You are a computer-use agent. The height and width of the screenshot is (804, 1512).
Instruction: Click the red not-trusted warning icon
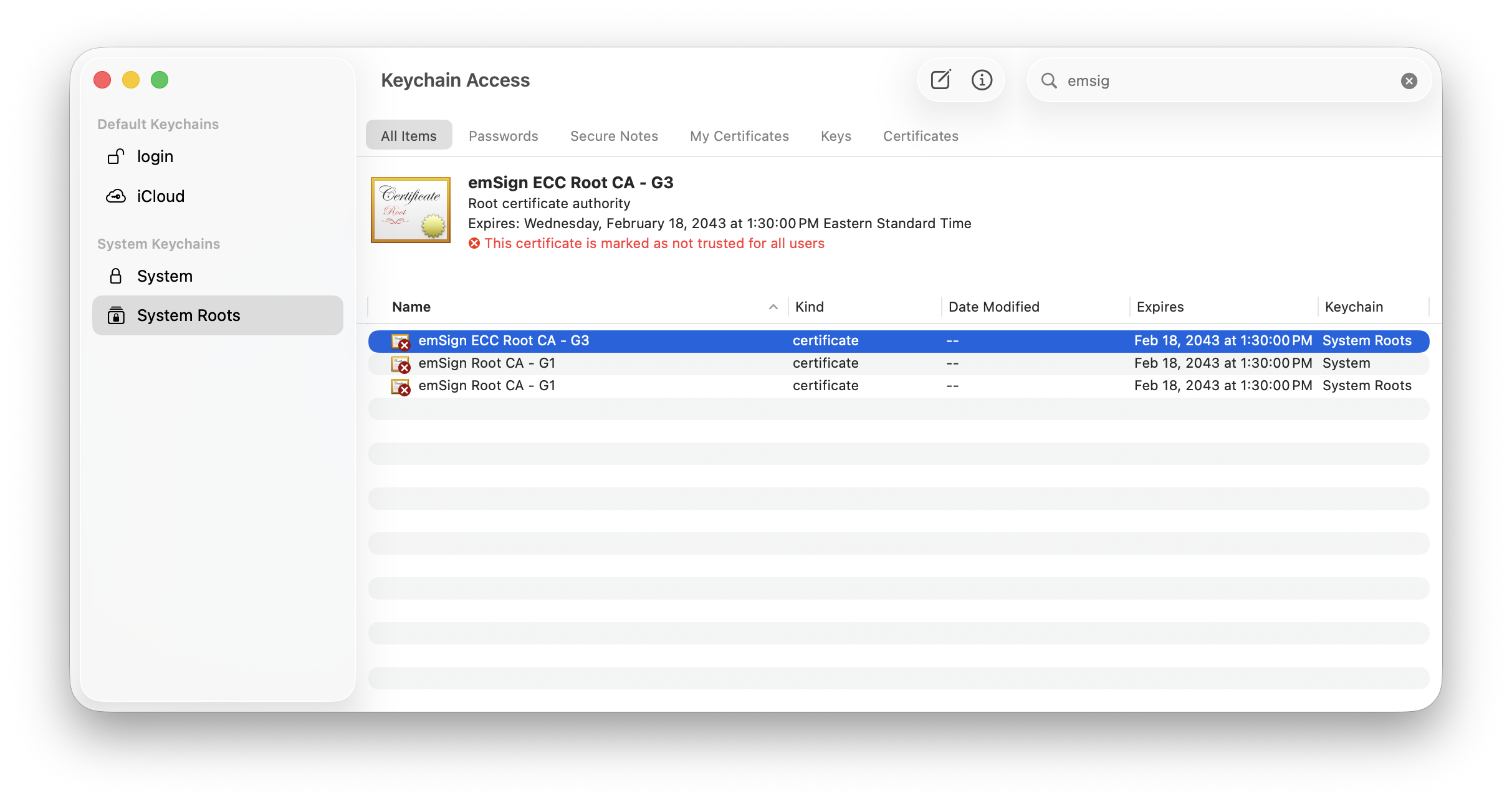coord(474,243)
